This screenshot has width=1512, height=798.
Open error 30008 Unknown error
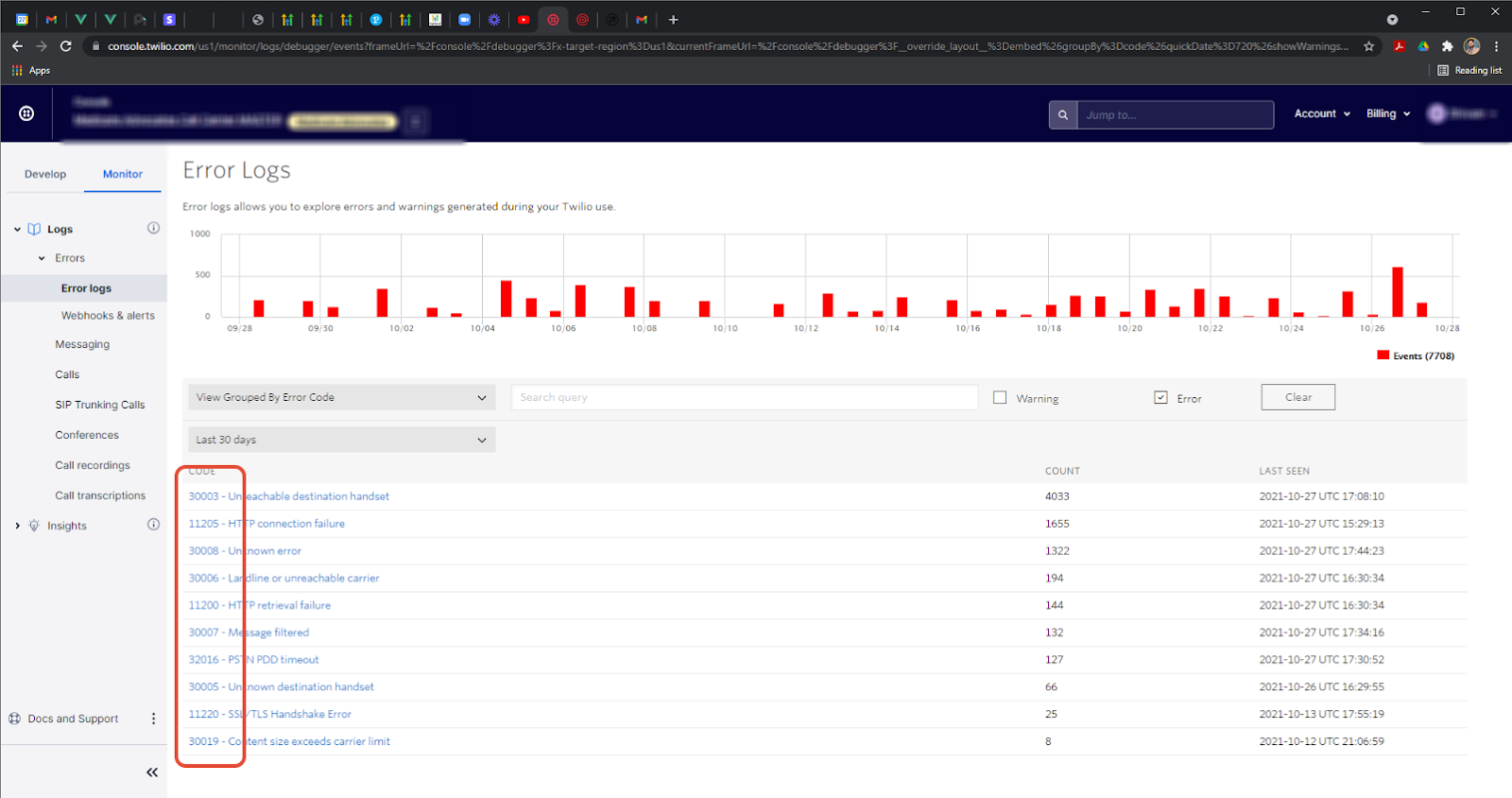point(245,551)
